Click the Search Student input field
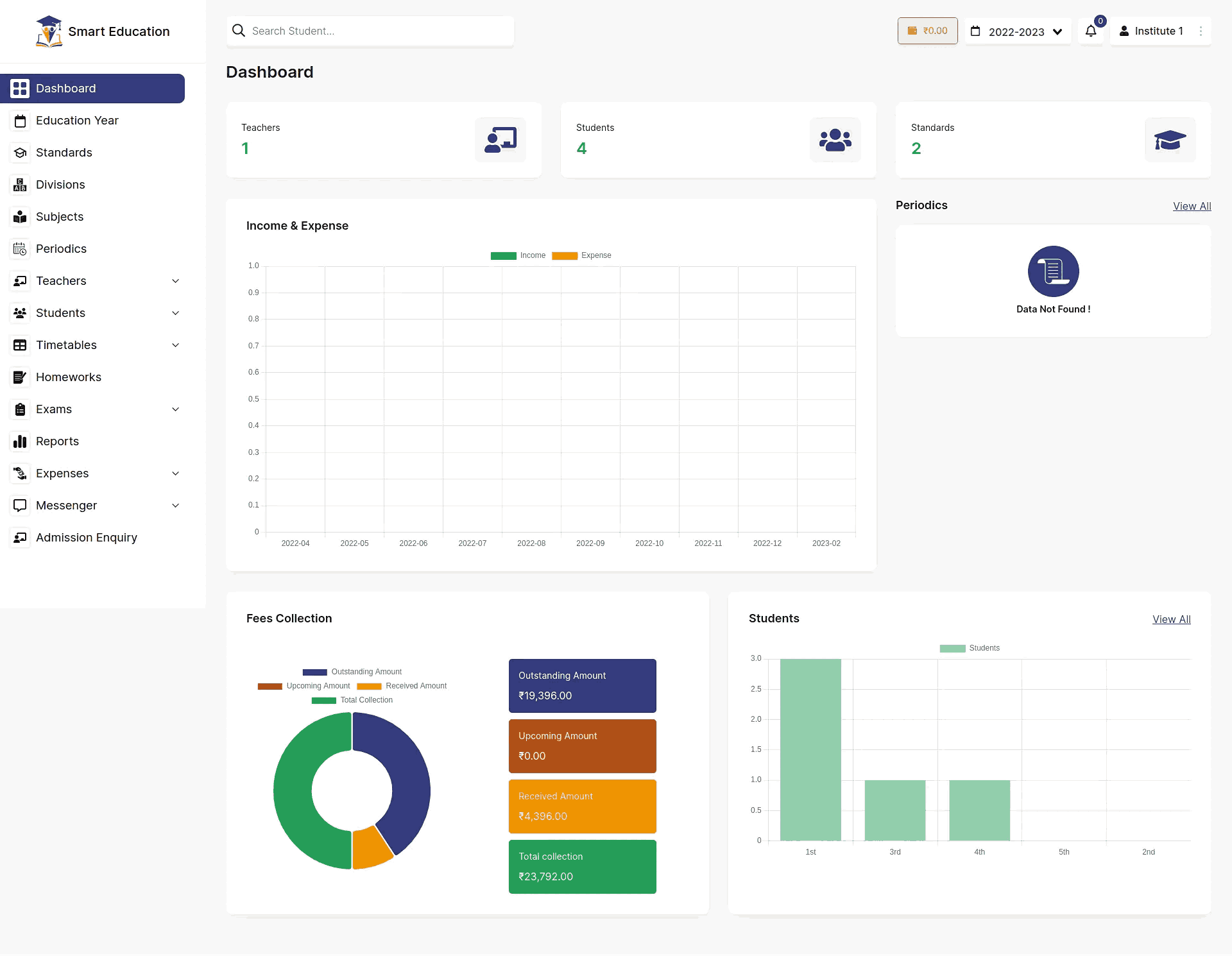The width and height of the screenshot is (1232, 956). [379, 31]
